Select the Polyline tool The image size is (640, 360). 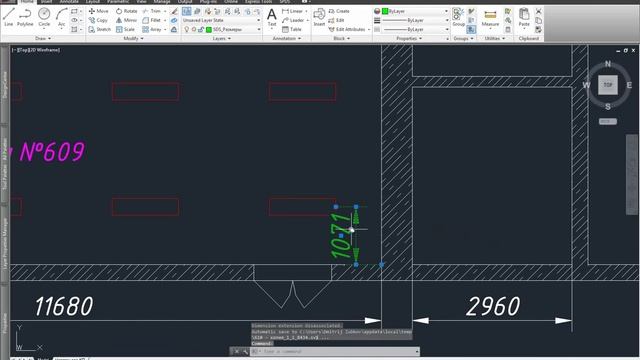(25, 17)
